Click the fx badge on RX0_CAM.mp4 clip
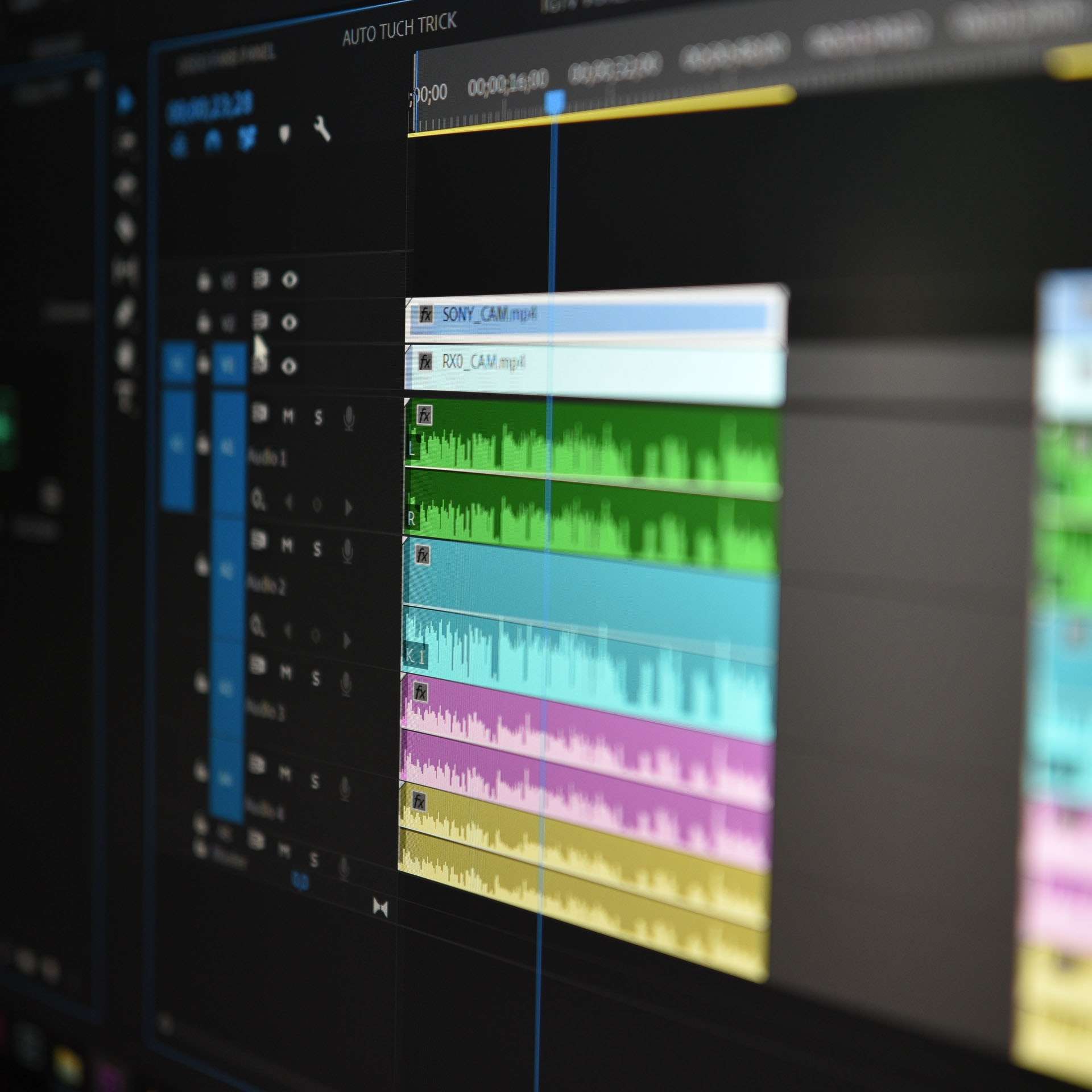Viewport: 1092px width, 1092px height. pos(425,361)
